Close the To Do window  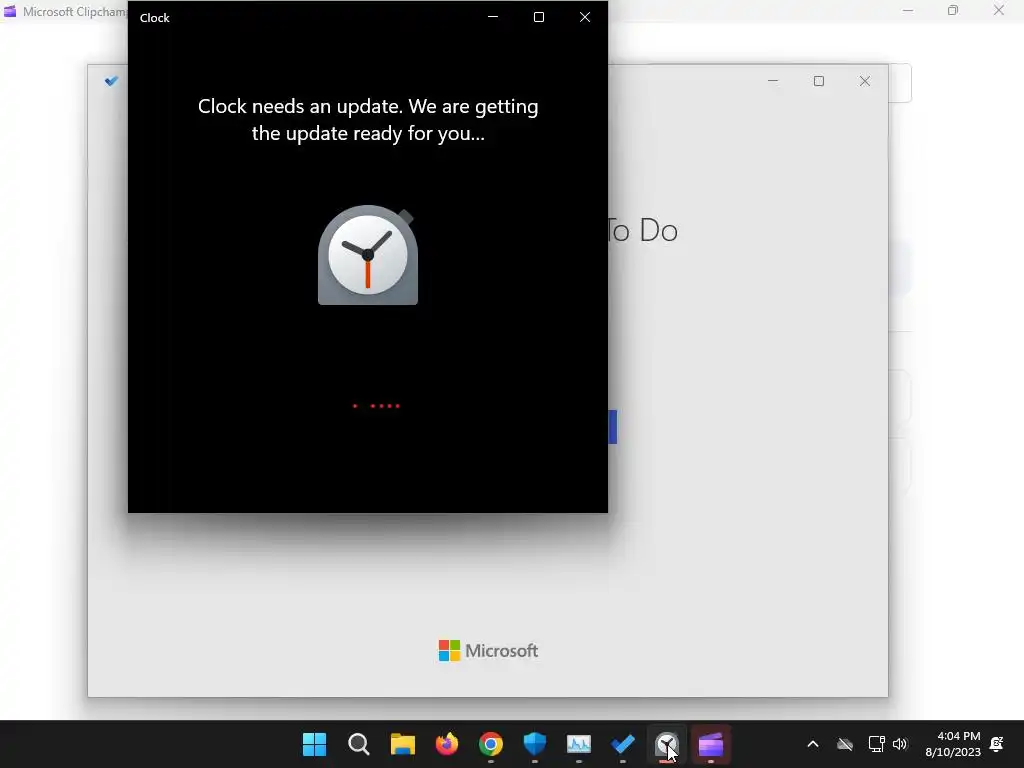coord(865,81)
